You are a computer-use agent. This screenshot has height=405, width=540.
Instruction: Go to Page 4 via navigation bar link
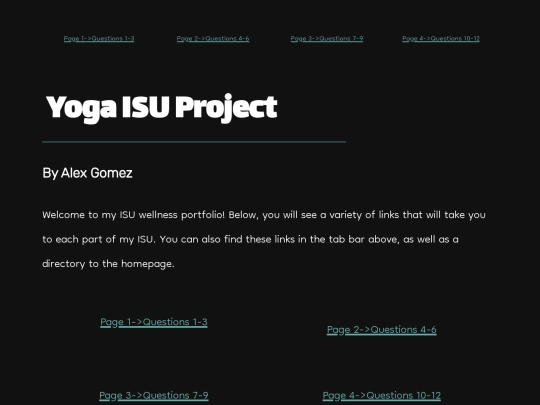pyautogui.click(x=441, y=39)
